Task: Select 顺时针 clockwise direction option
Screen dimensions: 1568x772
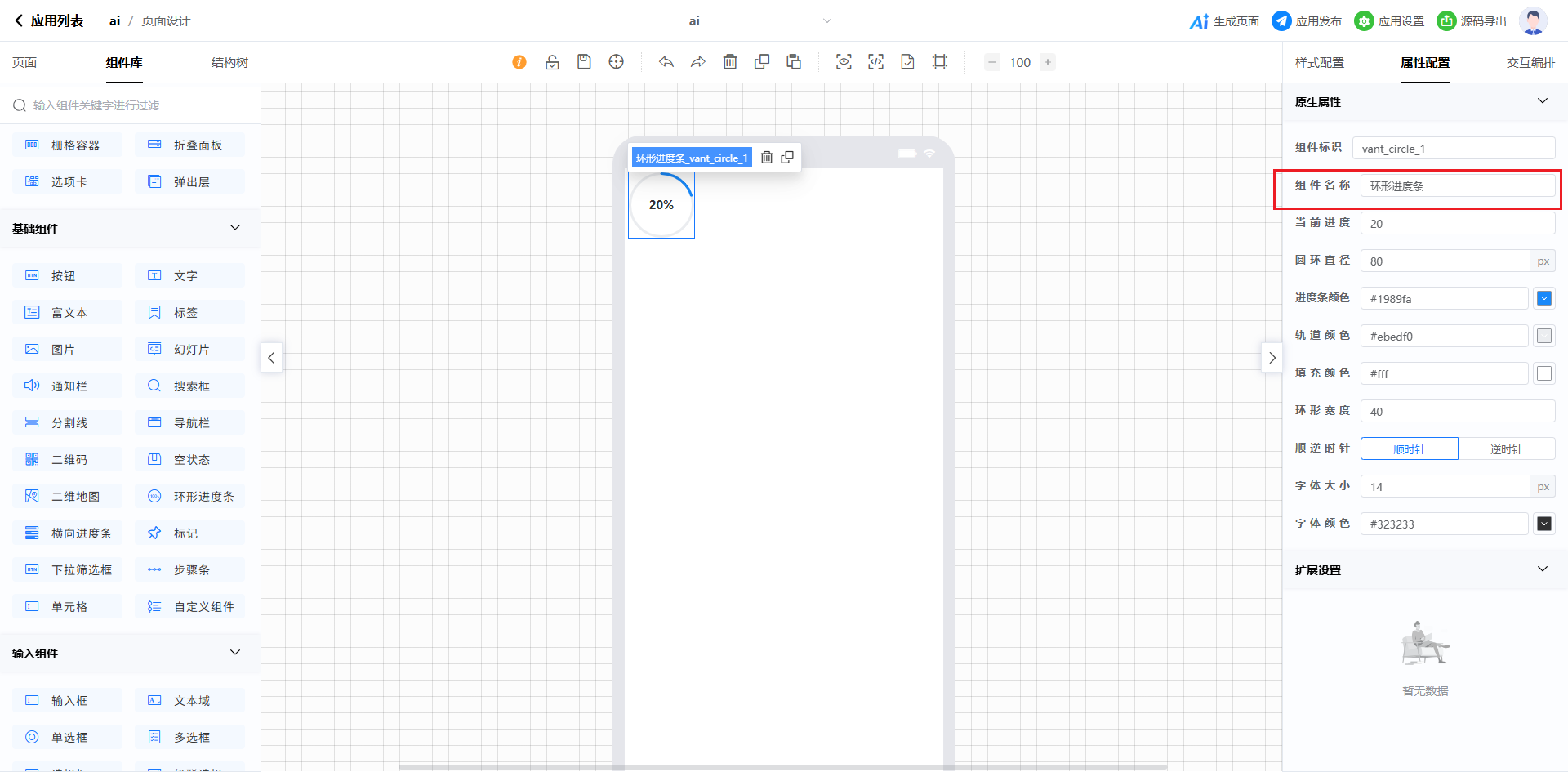Action: 1409,449
